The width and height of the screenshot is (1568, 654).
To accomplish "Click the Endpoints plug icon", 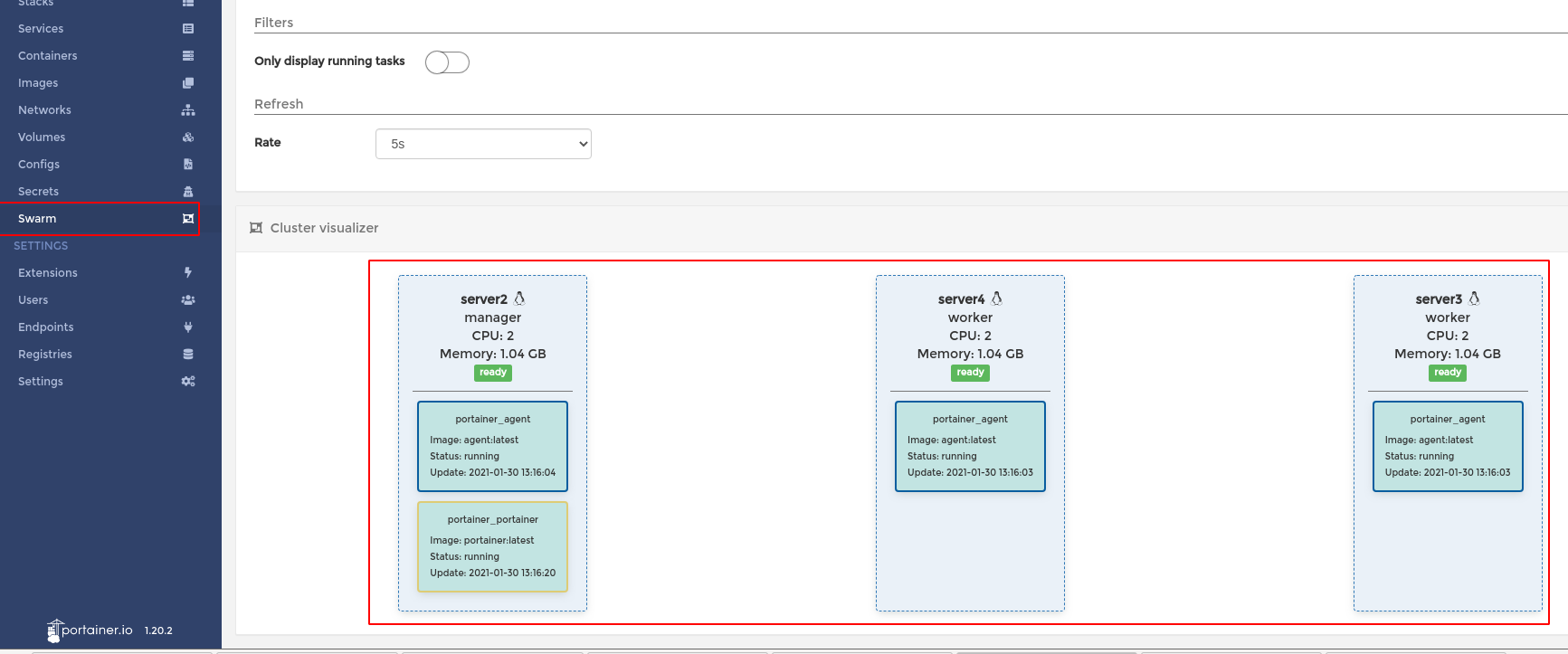I will [188, 327].
